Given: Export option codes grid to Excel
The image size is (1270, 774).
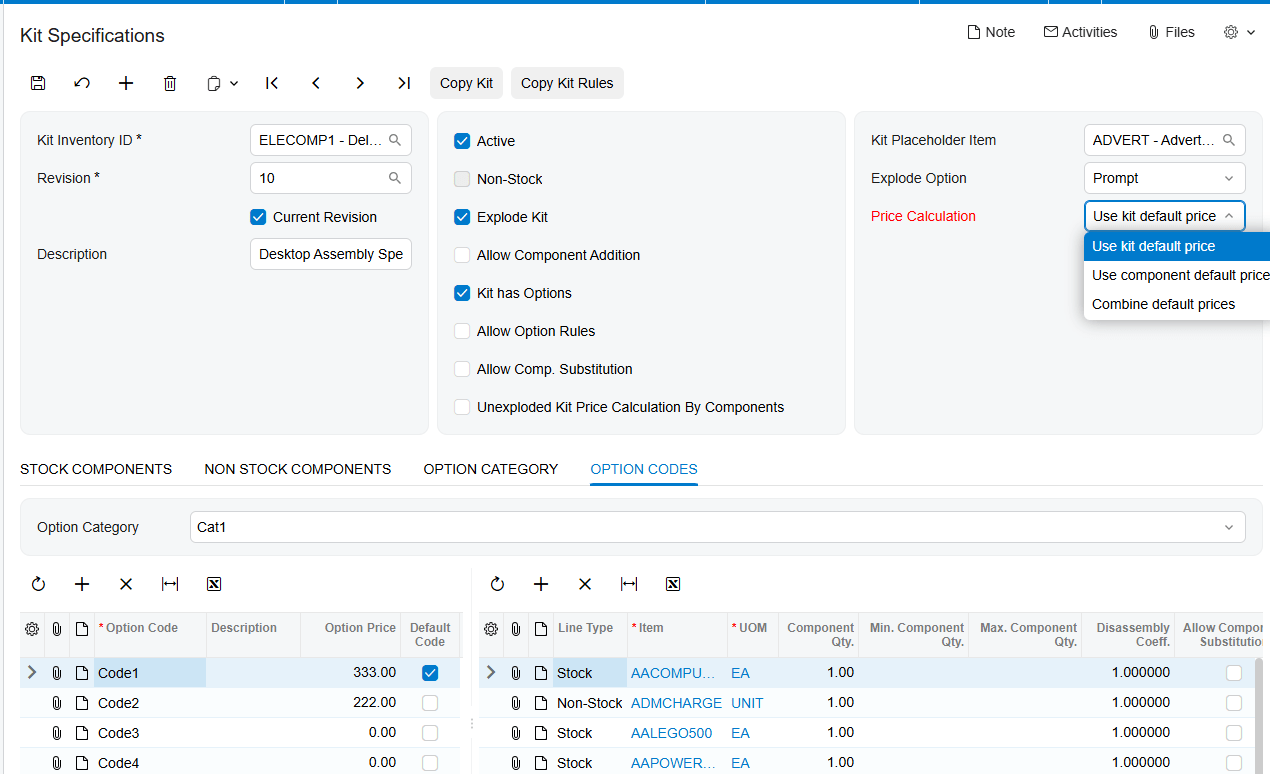Looking at the screenshot, I should (214, 584).
